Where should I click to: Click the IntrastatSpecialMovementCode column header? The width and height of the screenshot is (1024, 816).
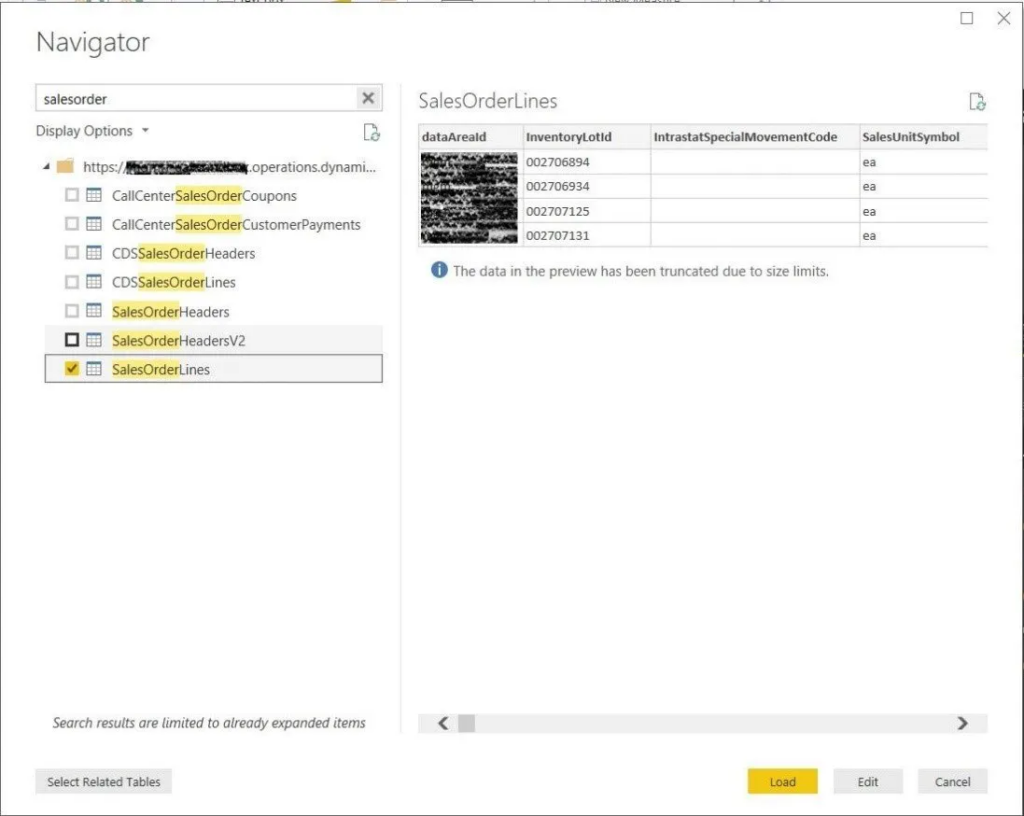[755, 137]
